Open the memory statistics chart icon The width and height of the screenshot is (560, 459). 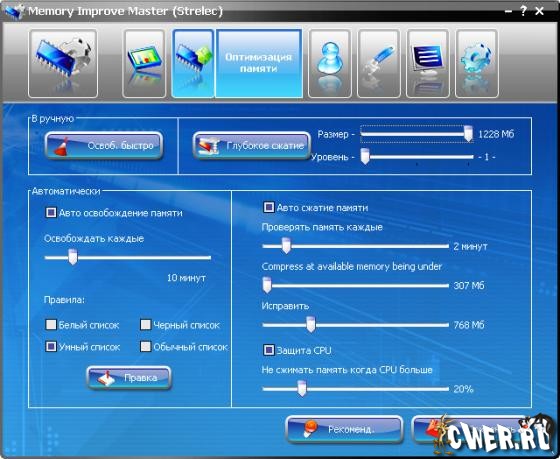coord(144,64)
